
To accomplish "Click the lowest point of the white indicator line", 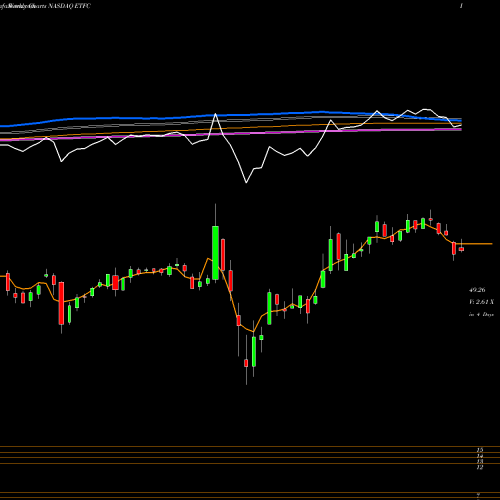I will [246, 183].
